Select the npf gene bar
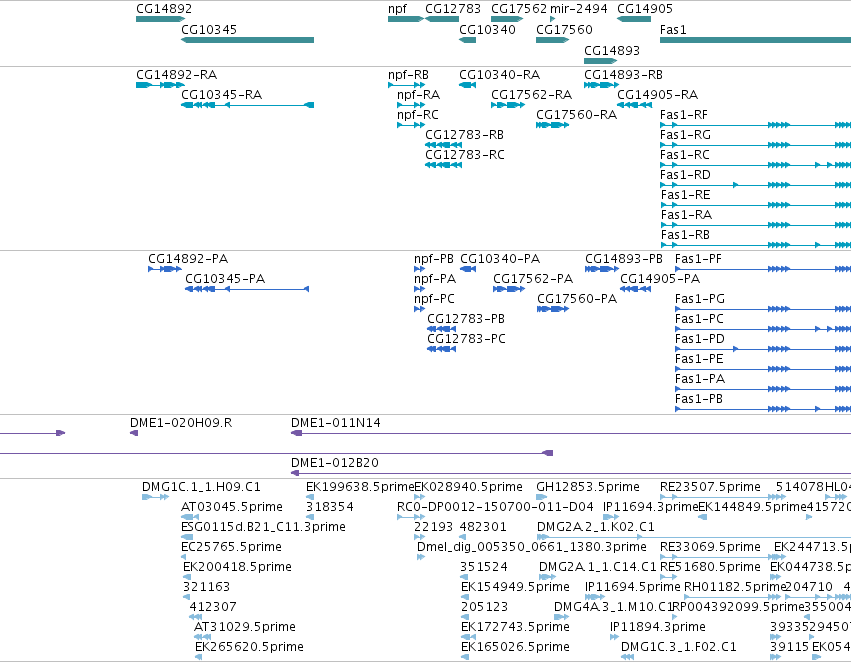Viewport: 851px width, 662px height. point(405,19)
